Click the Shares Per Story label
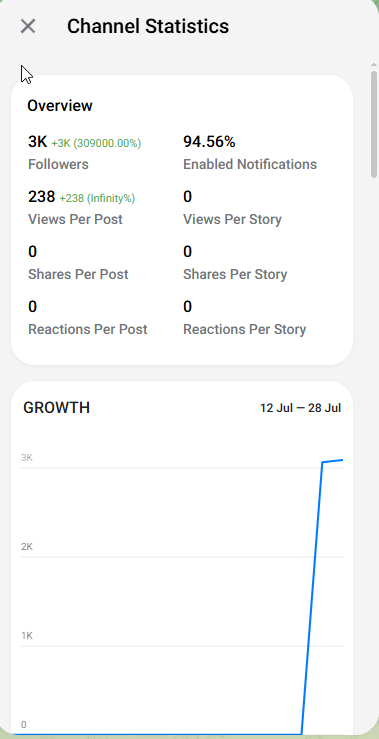Screen dimensions: 379x739 click(x=235, y=274)
